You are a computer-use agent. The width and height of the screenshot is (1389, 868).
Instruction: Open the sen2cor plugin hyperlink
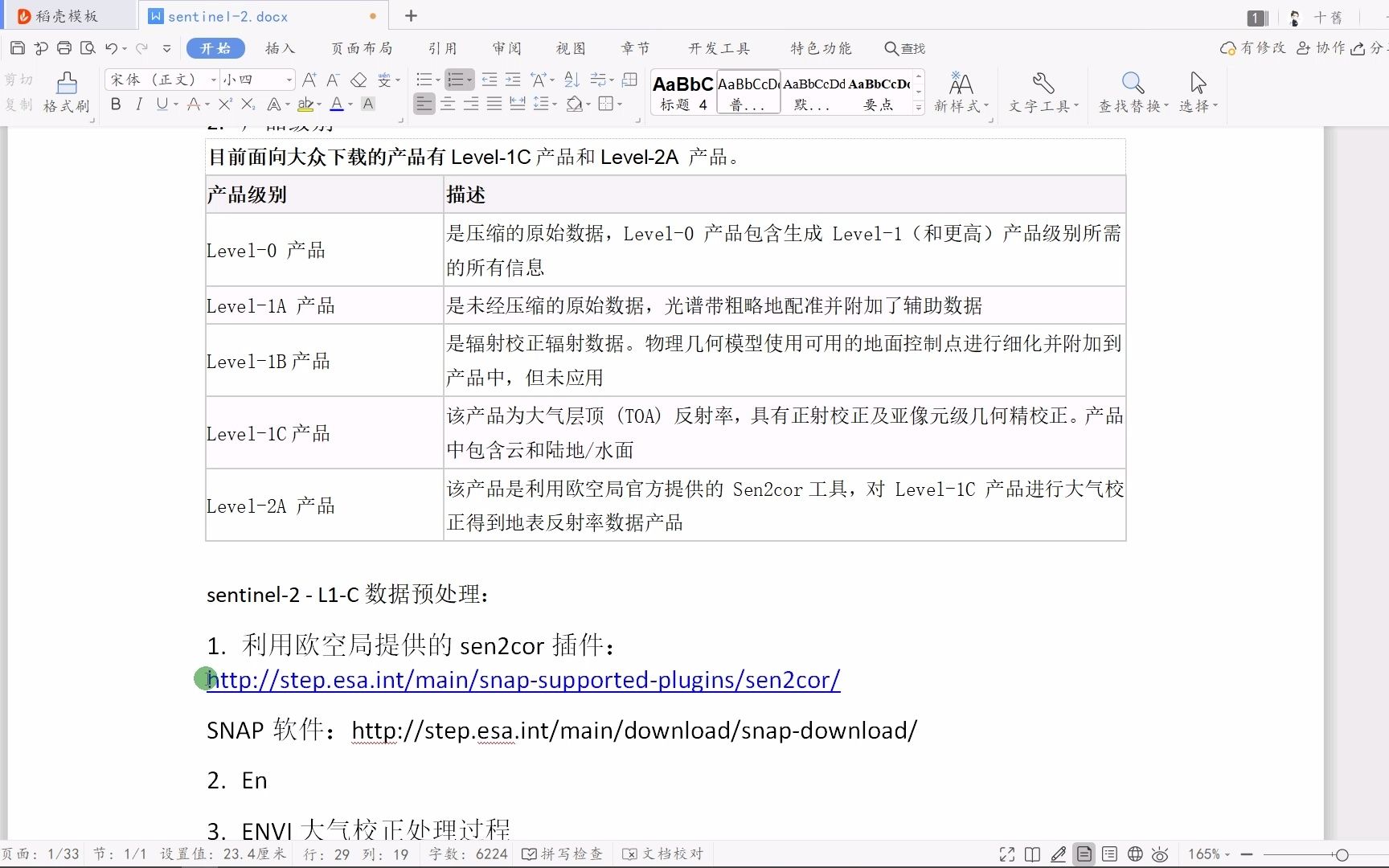[x=523, y=680]
